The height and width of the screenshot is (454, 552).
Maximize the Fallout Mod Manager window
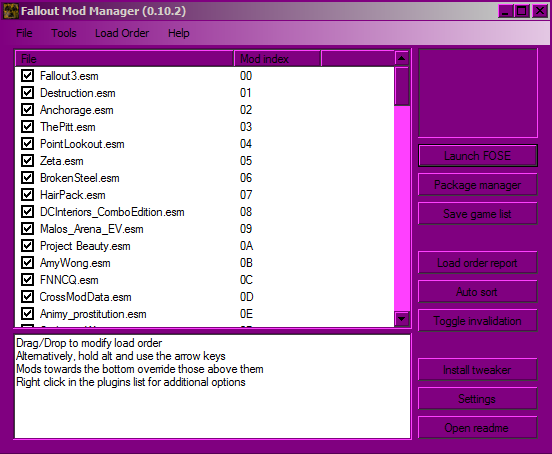pos(522,11)
